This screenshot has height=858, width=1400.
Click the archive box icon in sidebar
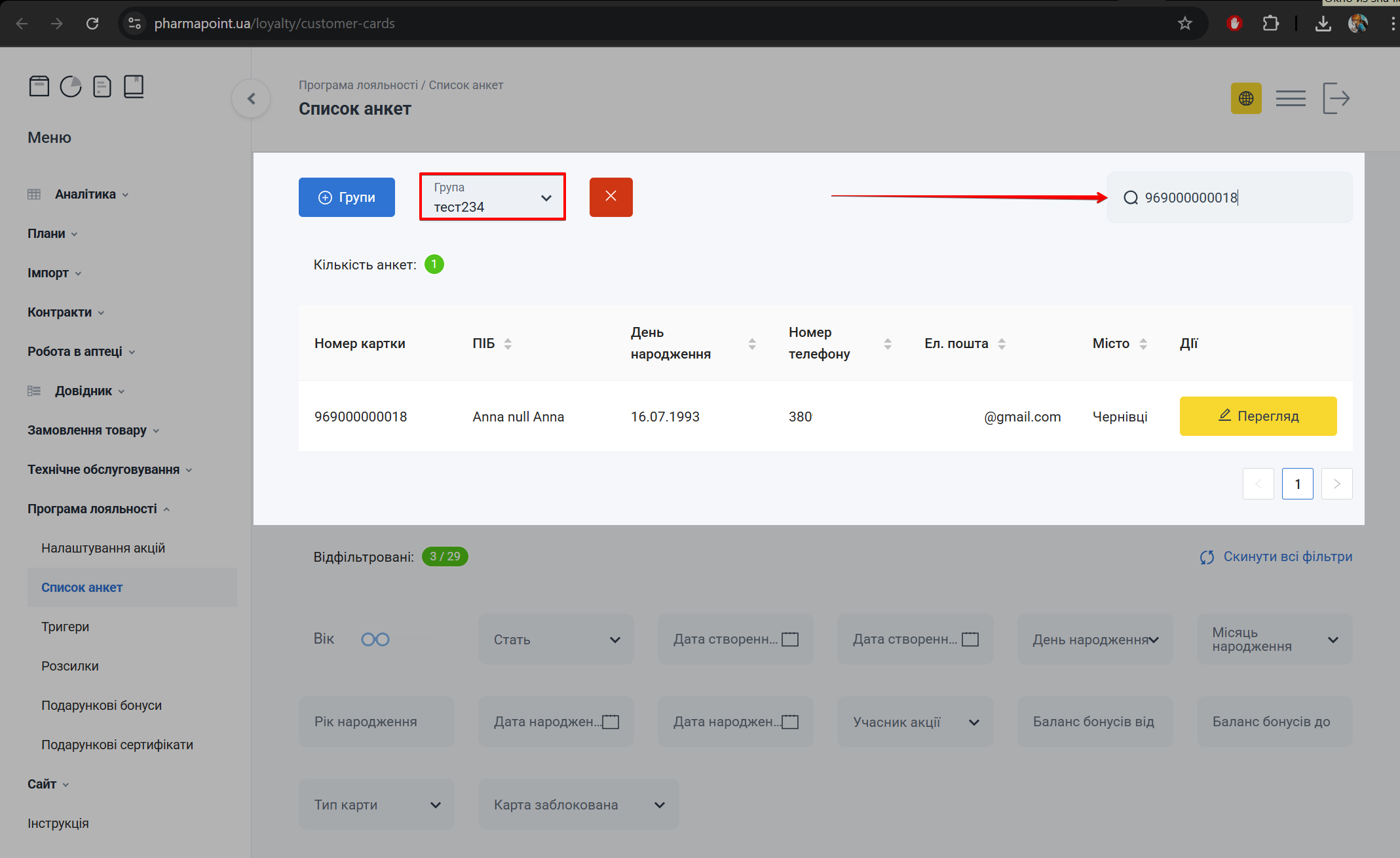click(39, 87)
